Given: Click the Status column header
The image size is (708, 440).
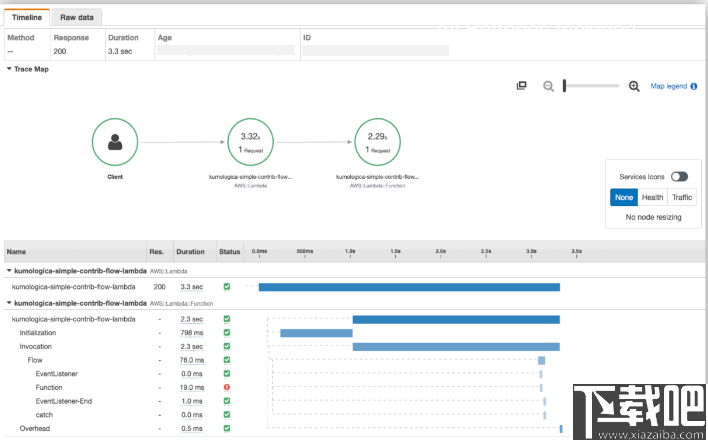Looking at the screenshot, I should pos(229,252).
